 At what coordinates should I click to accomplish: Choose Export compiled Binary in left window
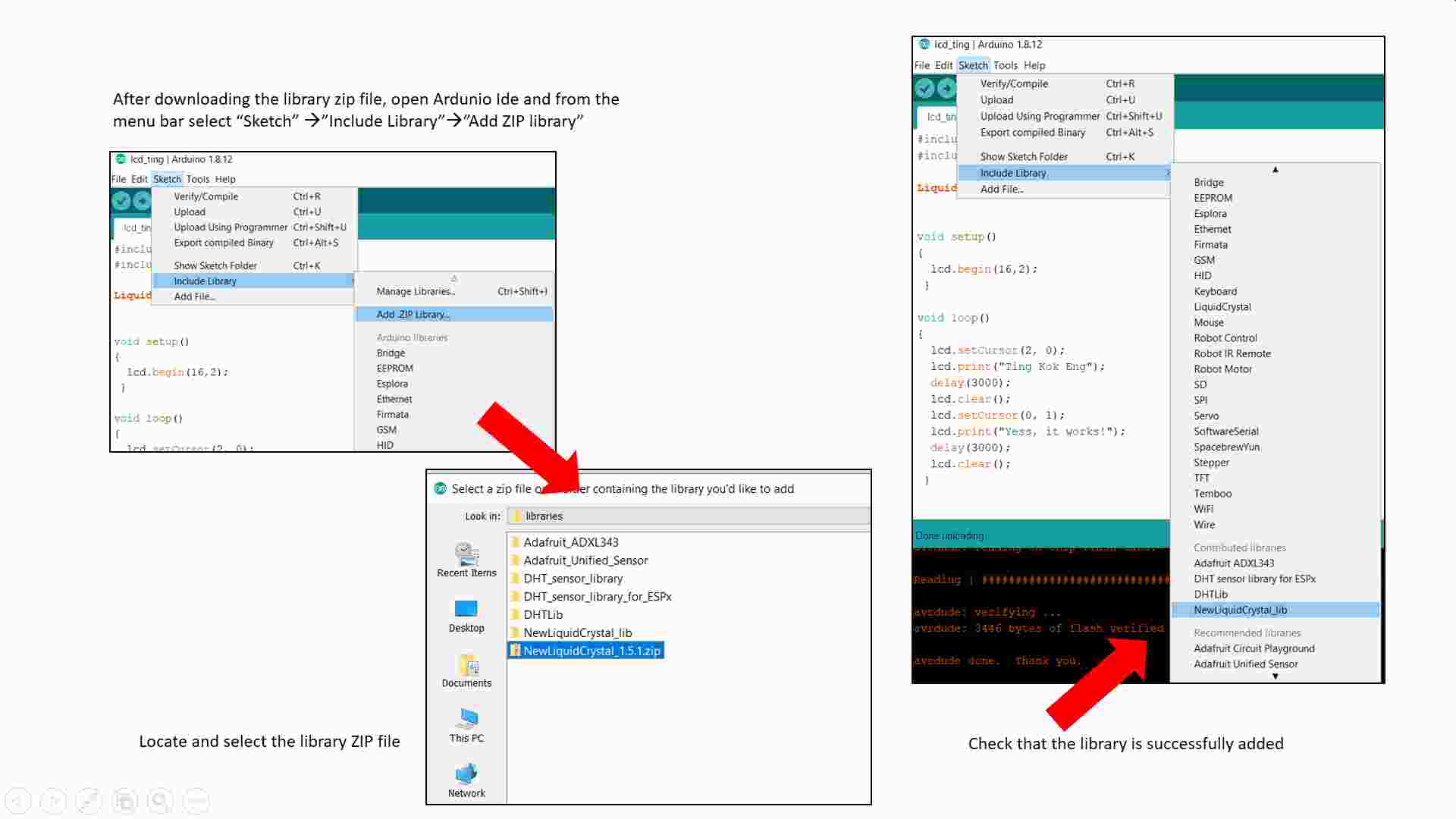coord(254,243)
